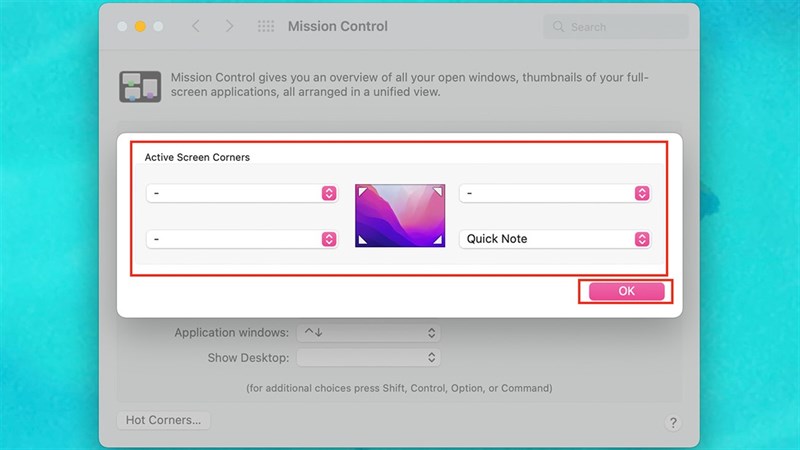Click the forward navigation arrow
This screenshot has height=450, width=800.
tap(230, 26)
